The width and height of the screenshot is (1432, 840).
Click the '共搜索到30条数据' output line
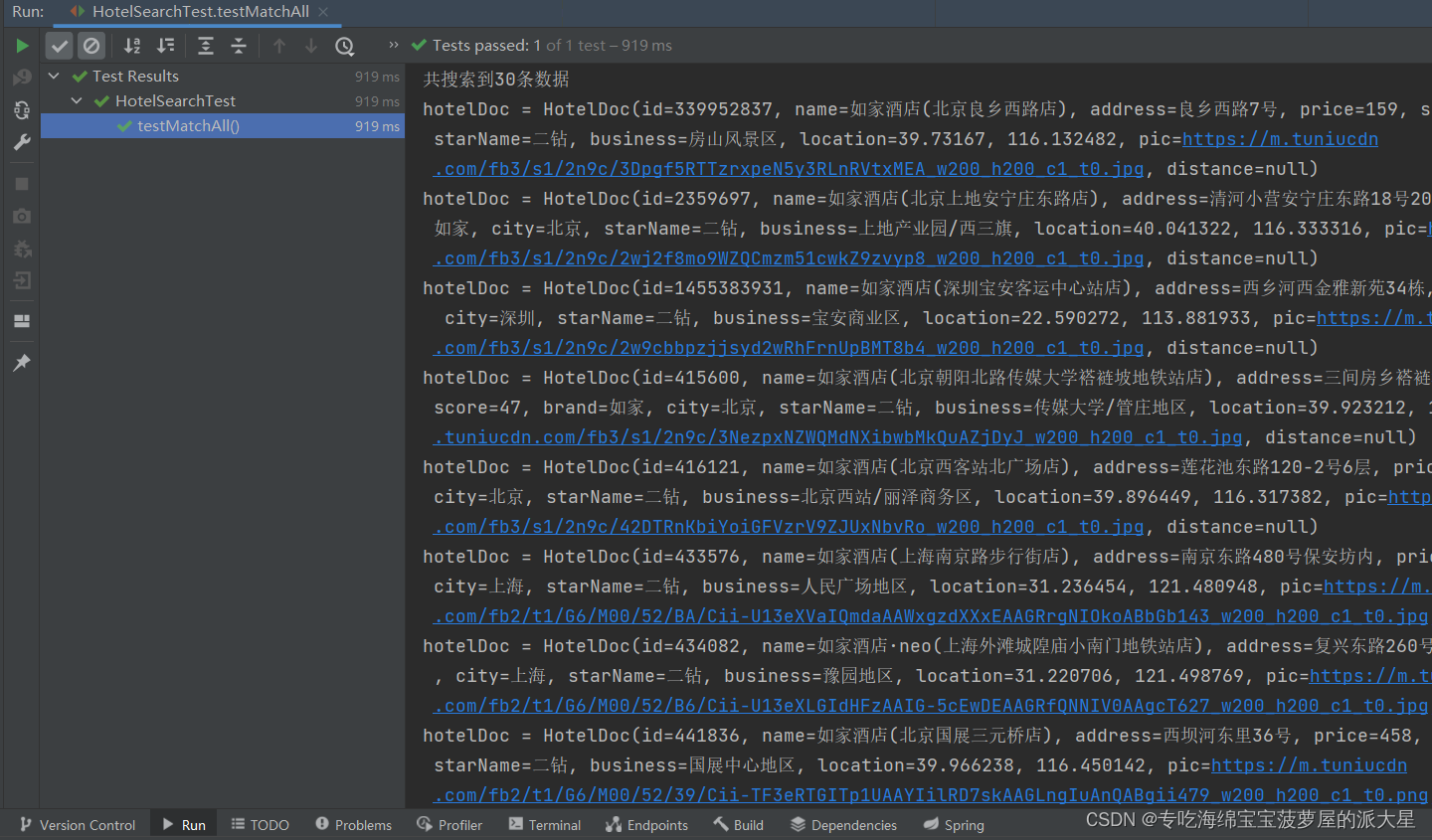click(x=496, y=79)
